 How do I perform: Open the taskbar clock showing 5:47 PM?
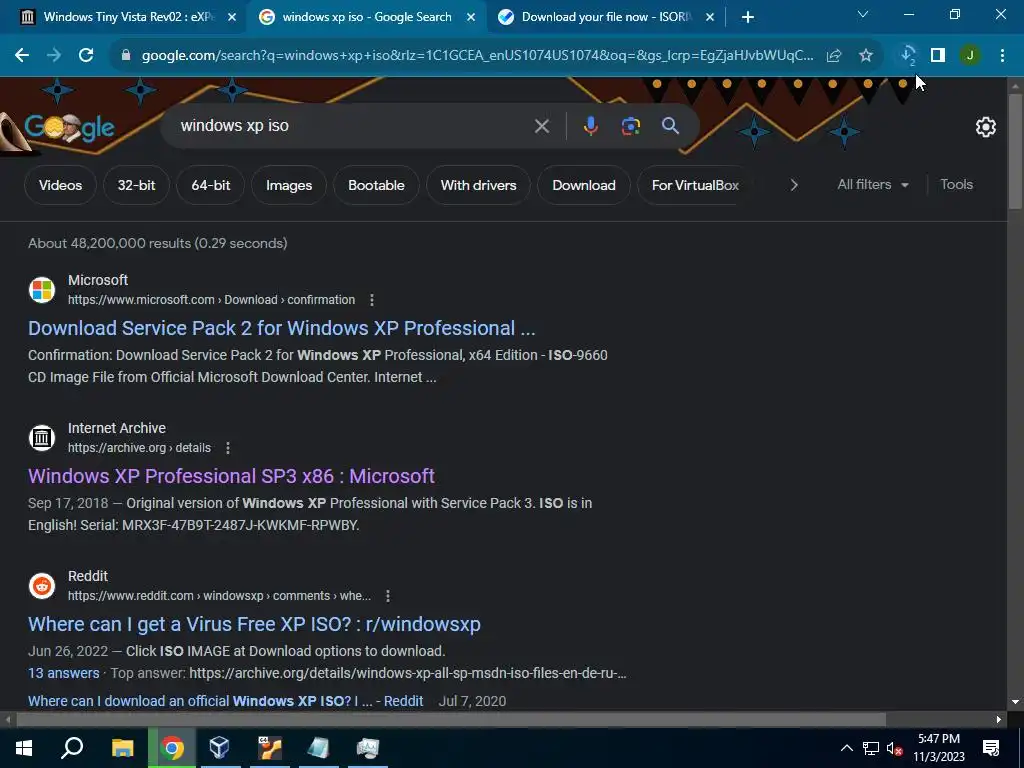click(x=938, y=748)
